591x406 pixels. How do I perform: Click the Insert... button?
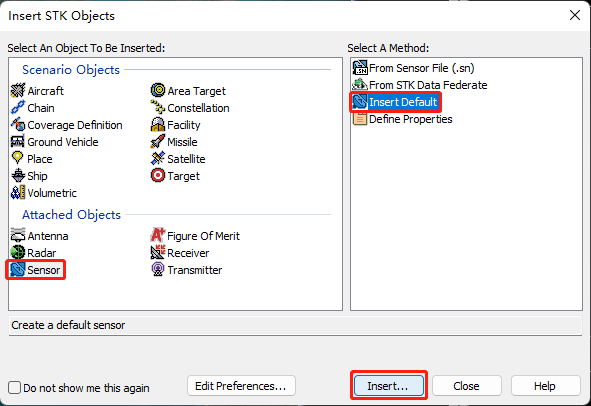coord(389,386)
